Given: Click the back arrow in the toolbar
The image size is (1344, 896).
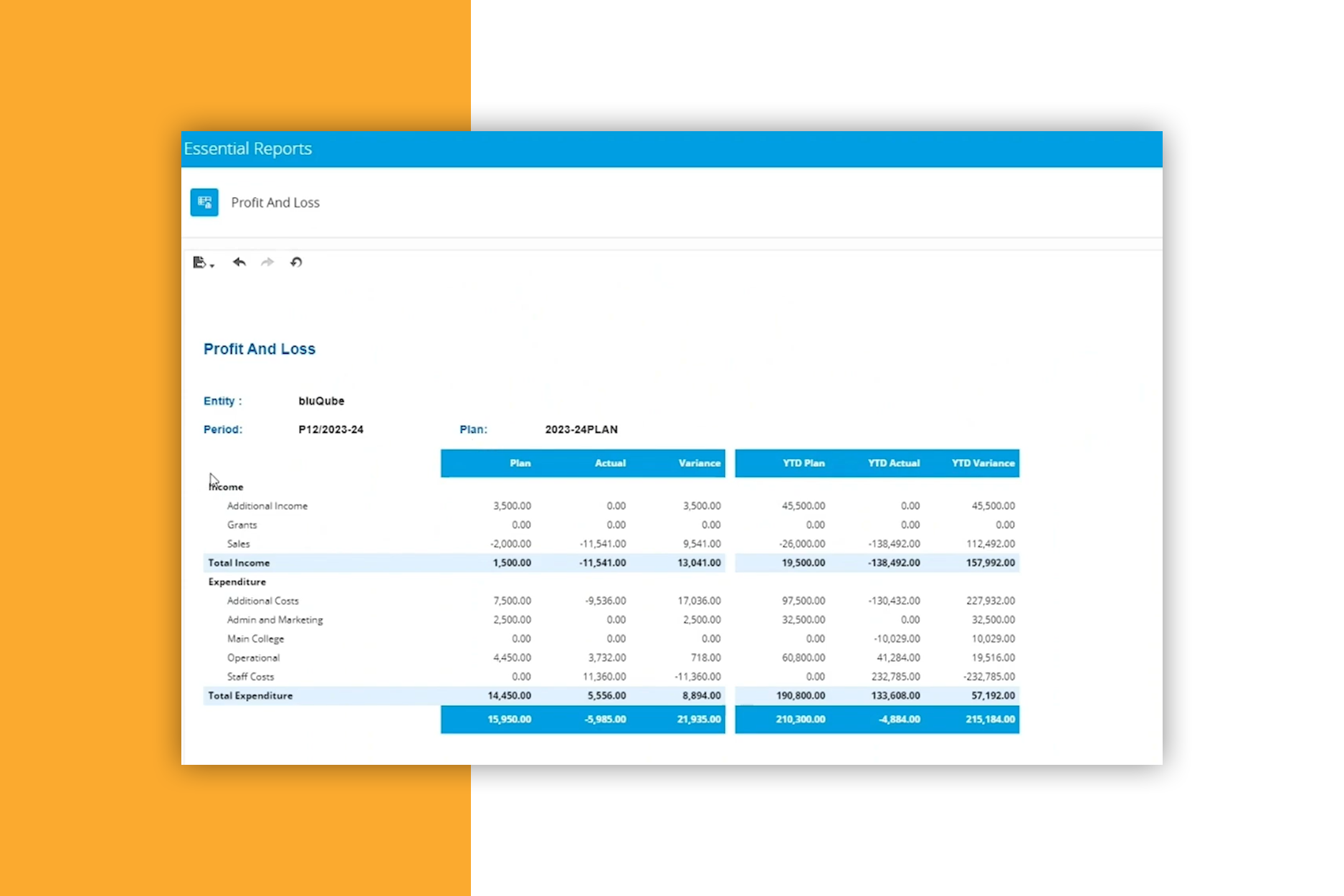Looking at the screenshot, I should (x=239, y=262).
